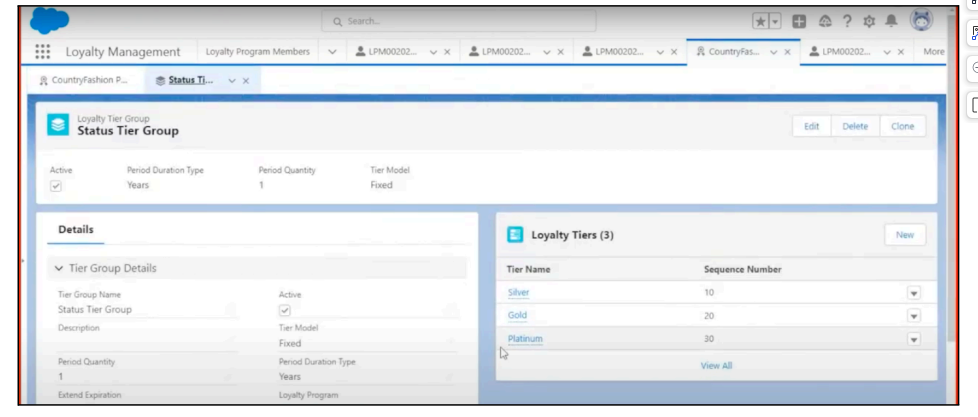Click the global actions plus icon

(x=799, y=21)
